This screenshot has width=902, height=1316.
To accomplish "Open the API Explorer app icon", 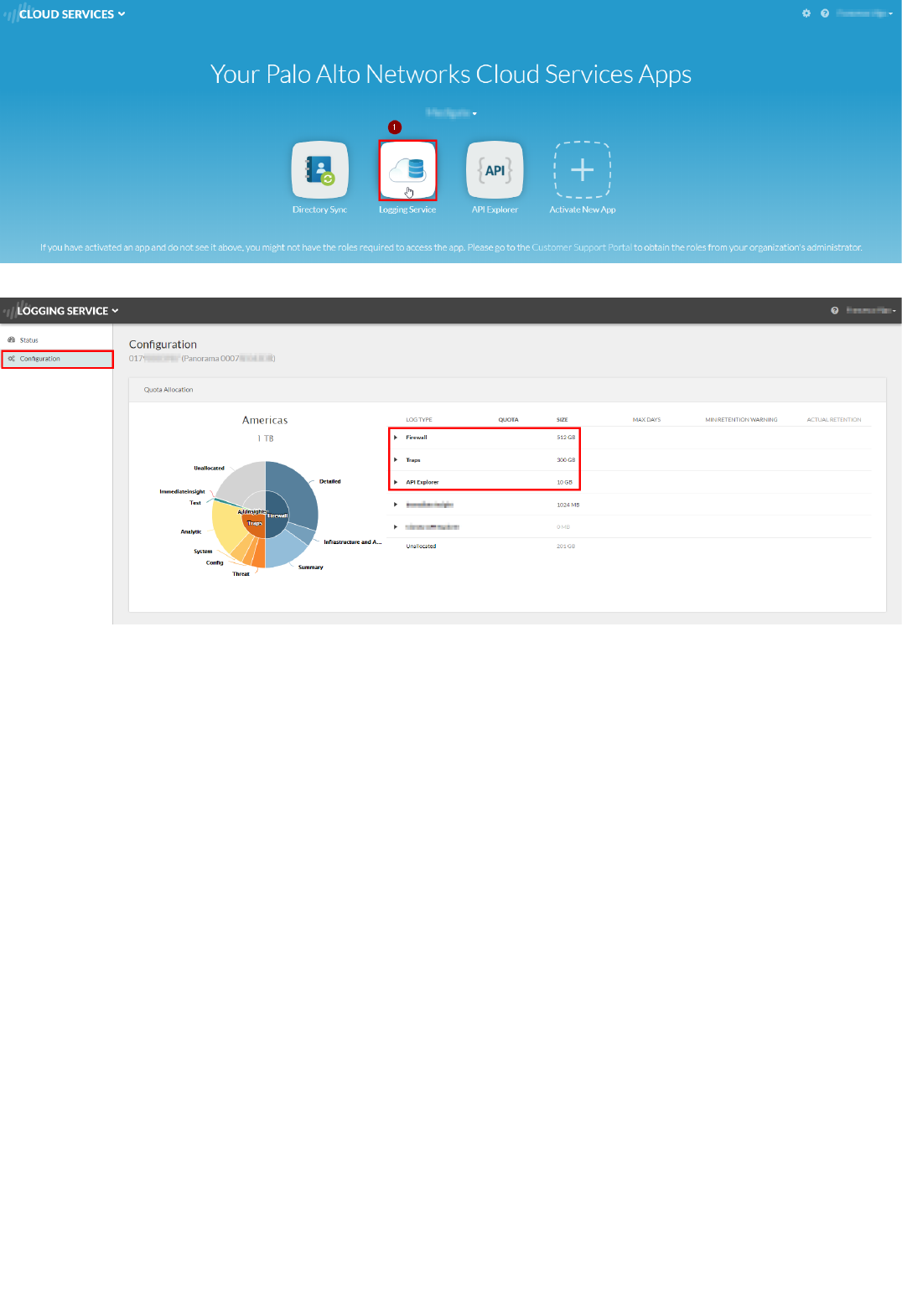I will click(495, 170).
